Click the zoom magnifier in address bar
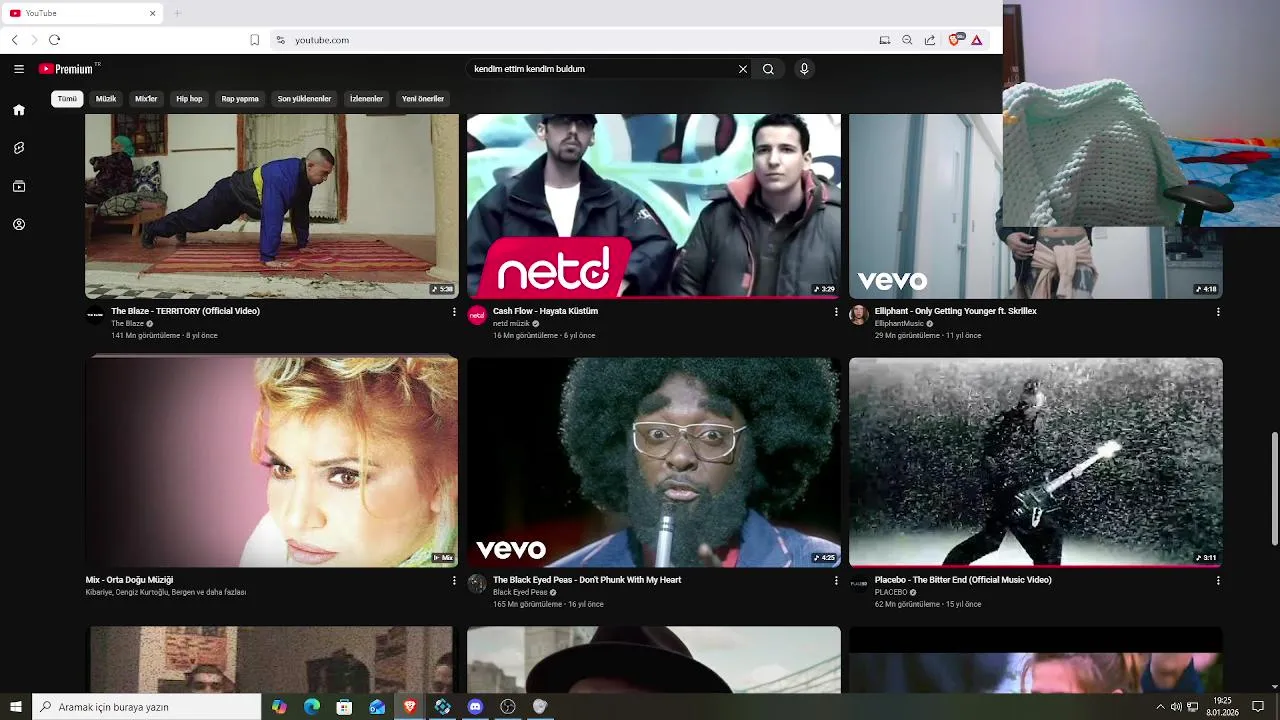 (907, 40)
